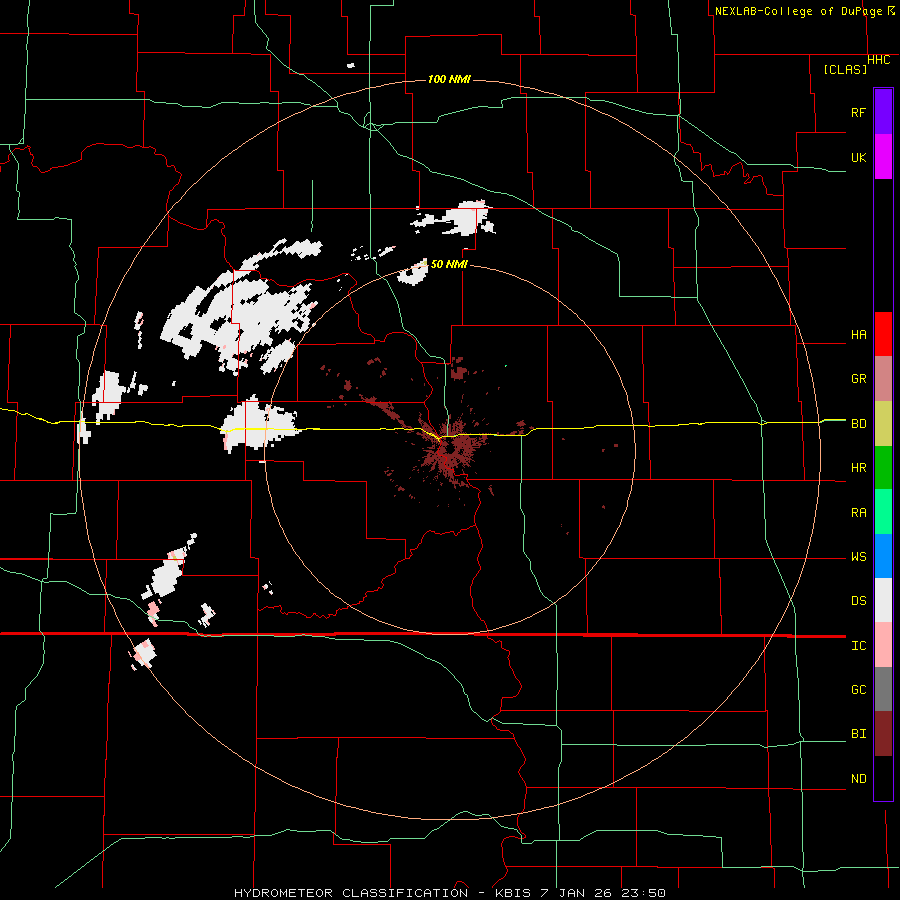Click the WS legend label
The image size is (900, 900).
[858, 557]
